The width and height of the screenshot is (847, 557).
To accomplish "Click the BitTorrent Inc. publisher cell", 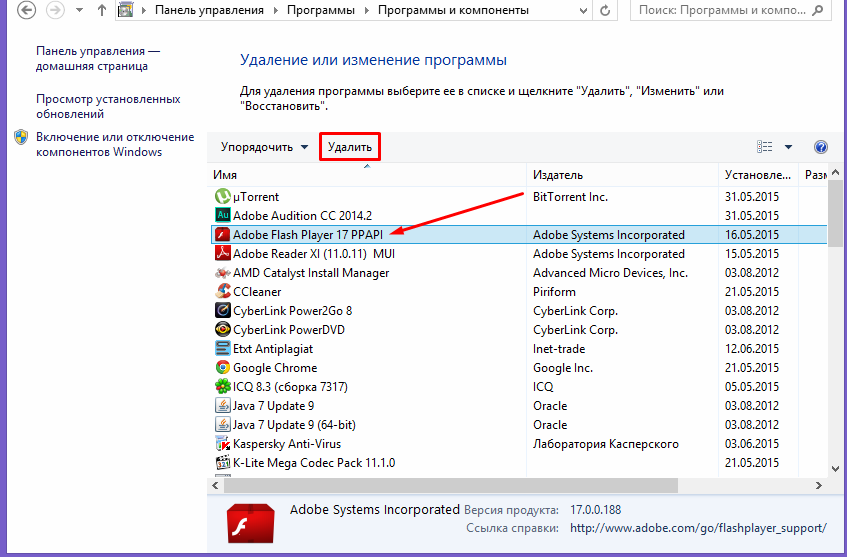I will click(570, 197).
